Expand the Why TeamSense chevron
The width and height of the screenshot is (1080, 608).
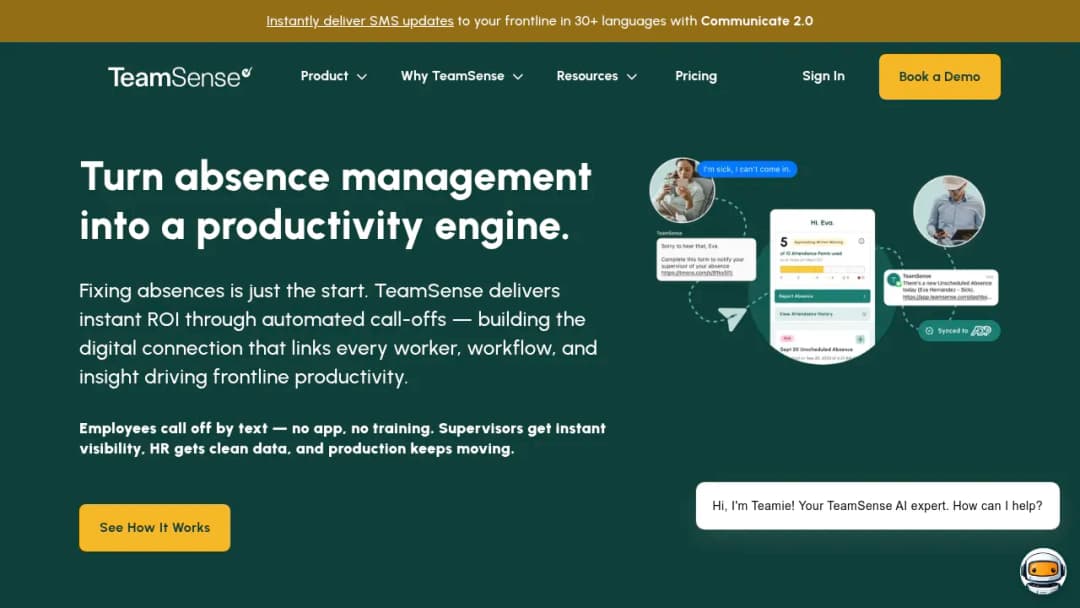coord(518,76)
